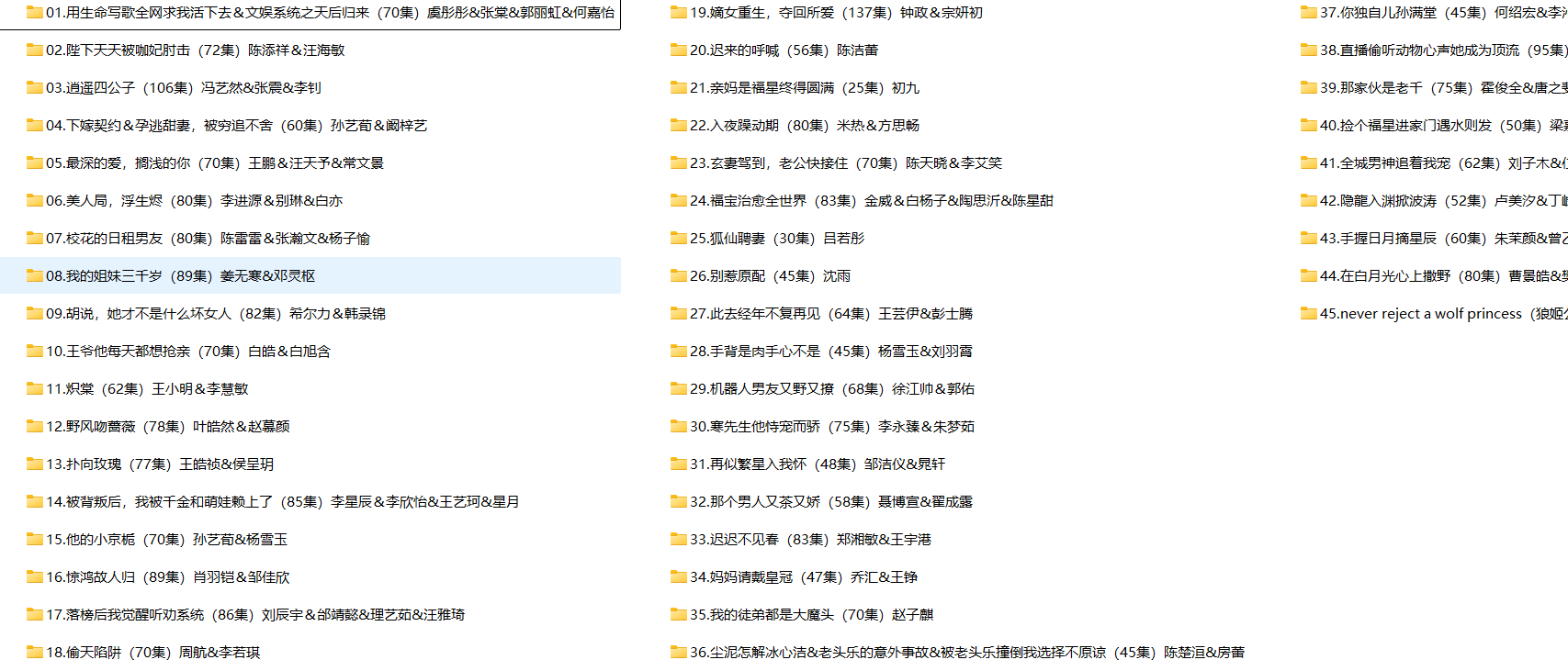Select the folder name 20.迟来的呼喊

(735, 50)
